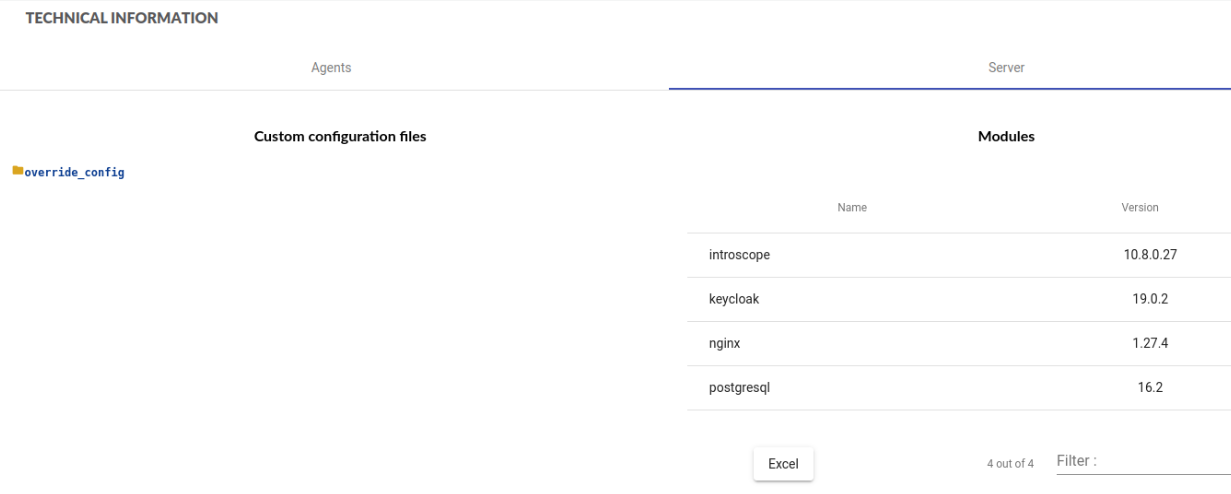The image size is (1231, 494).
Task: Select the Server tab
Action: coord(1006,68)
